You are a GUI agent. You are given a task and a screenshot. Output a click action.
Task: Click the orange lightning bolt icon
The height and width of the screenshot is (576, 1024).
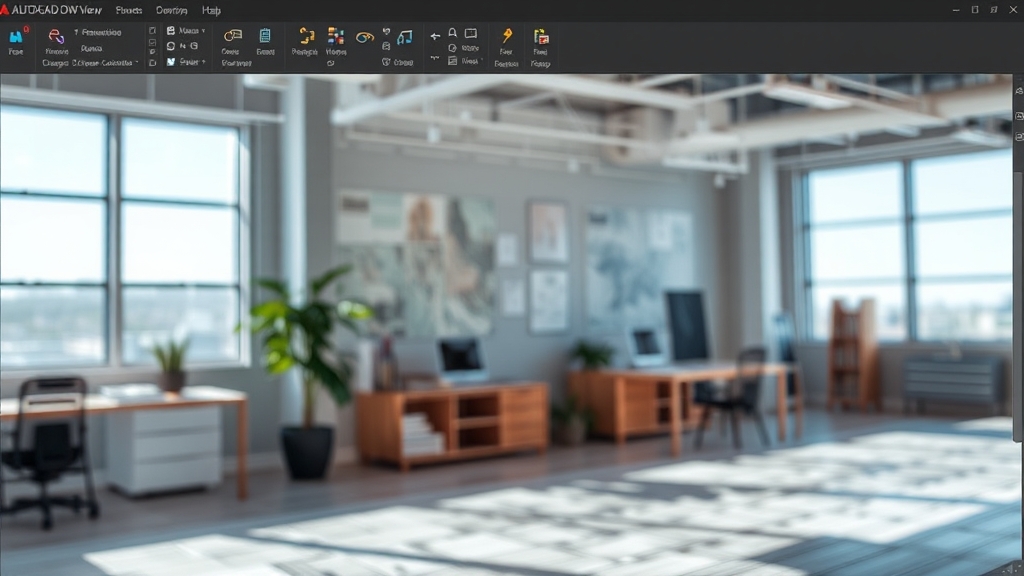[x=507, y=35]
